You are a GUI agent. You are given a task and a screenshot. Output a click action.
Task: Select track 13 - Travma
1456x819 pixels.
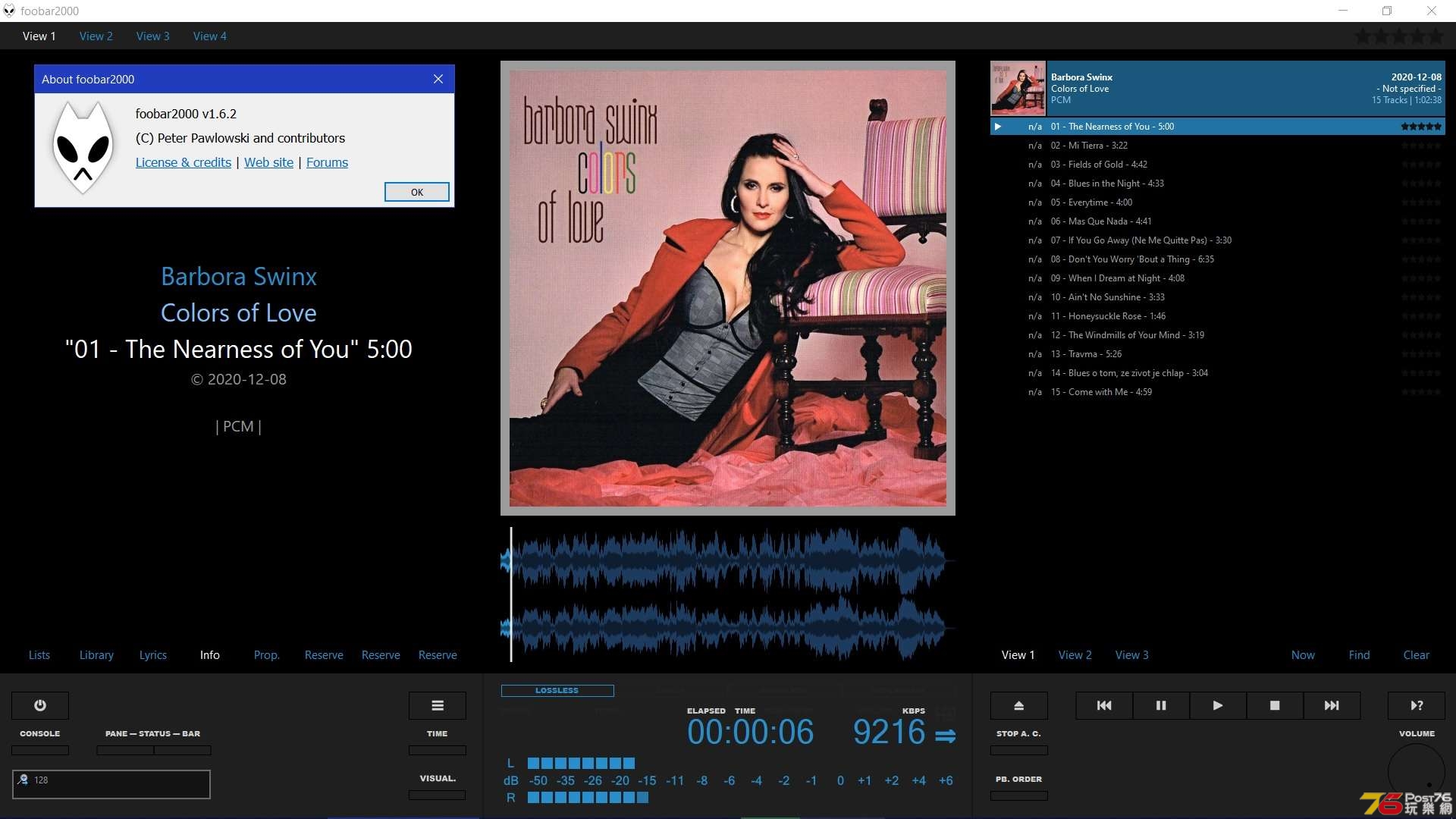tap(1218, 354)
